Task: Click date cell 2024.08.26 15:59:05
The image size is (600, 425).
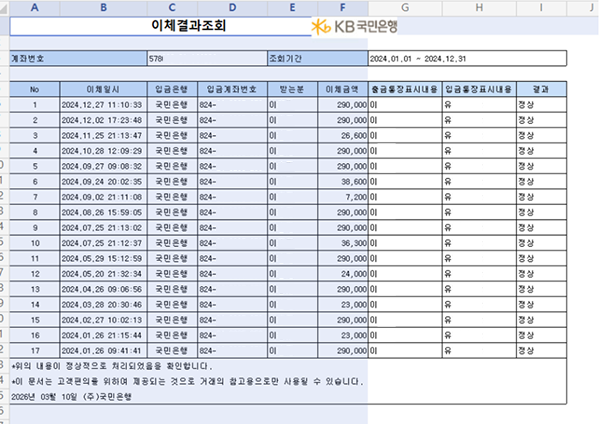Action: click(x=103, y=212)
